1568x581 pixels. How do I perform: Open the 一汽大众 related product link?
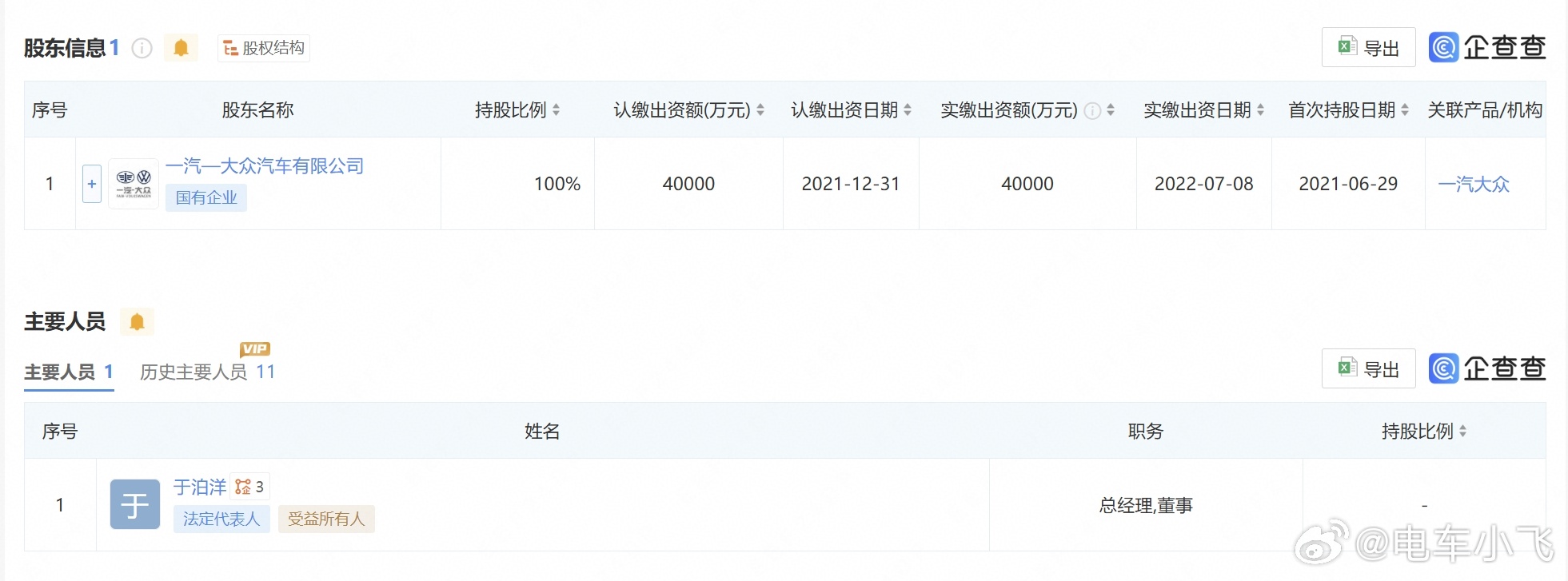tap(1474, 185)
